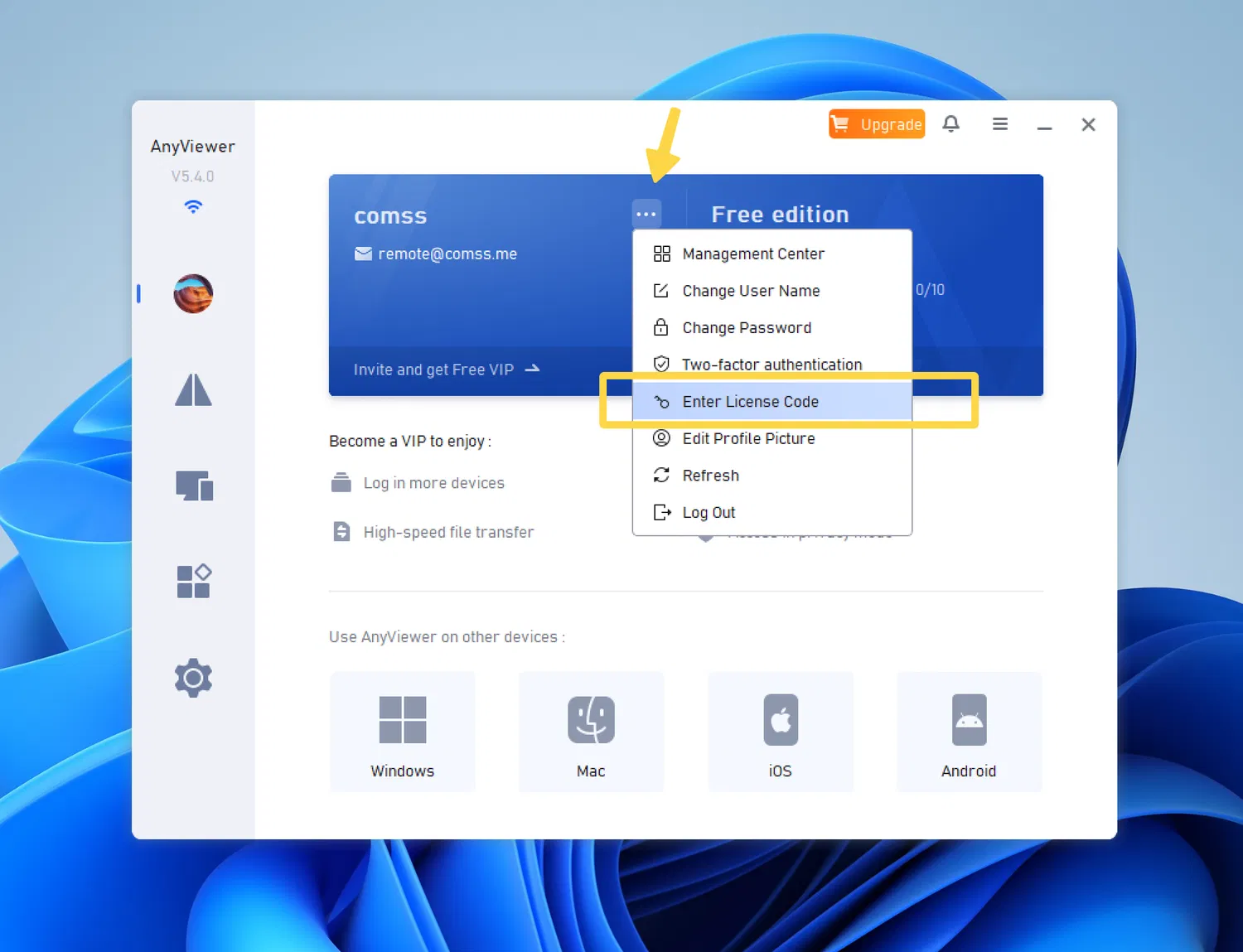Open the notifications bell
Viewport: 1243px width, 952px height.
(950, 124)
